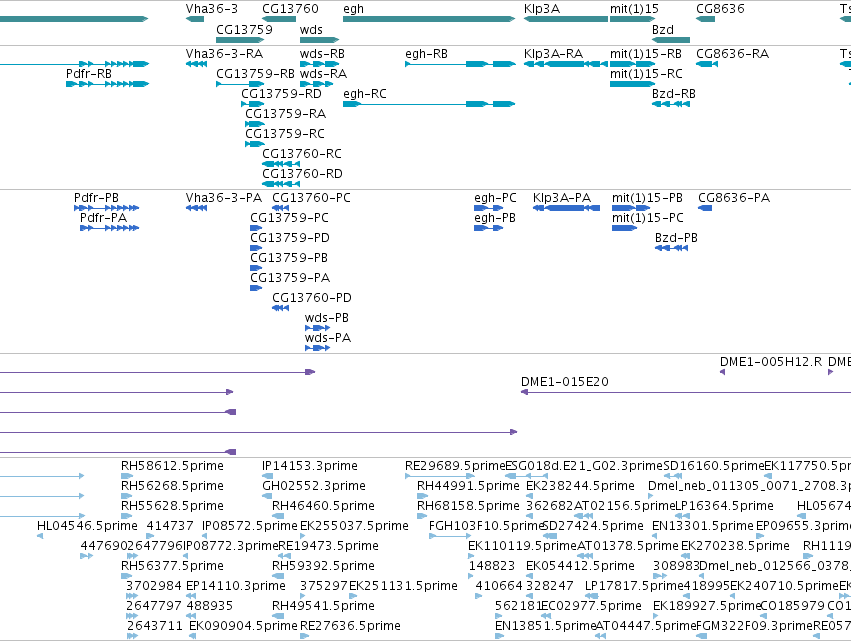
Task: Click the CG13759-RD transcript label
Action: coord(281,94)
